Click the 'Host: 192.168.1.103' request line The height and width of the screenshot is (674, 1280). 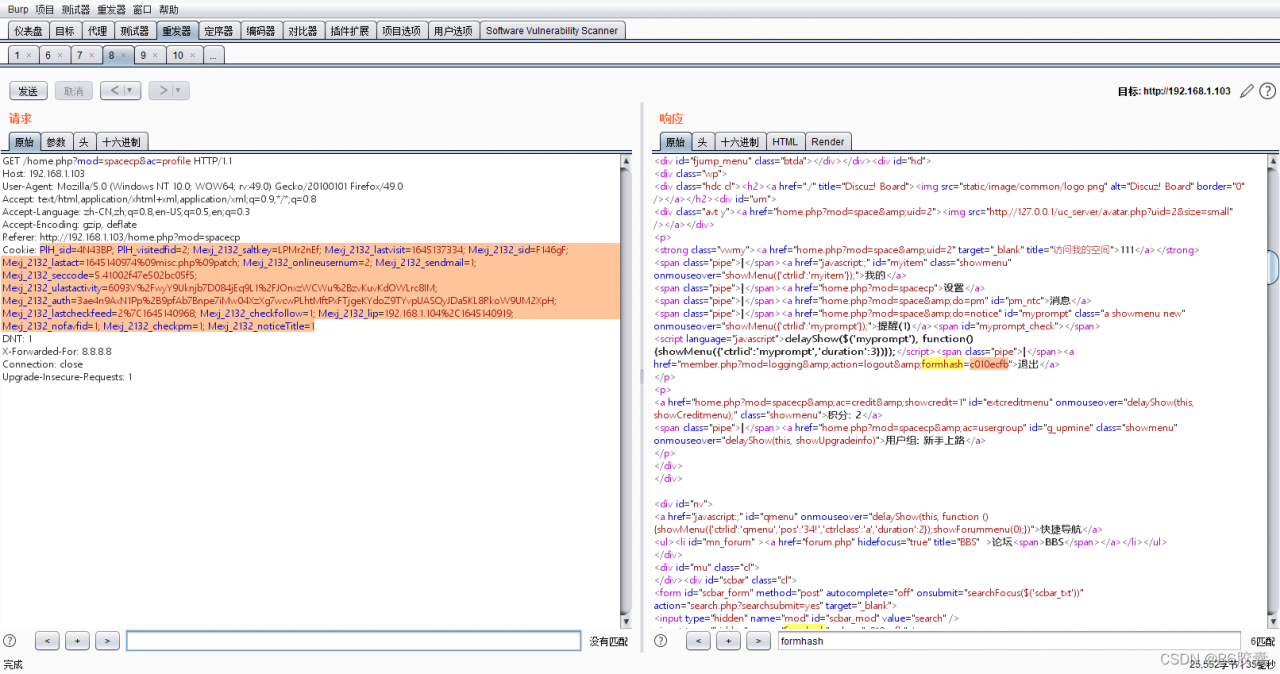tap(43, 173)
